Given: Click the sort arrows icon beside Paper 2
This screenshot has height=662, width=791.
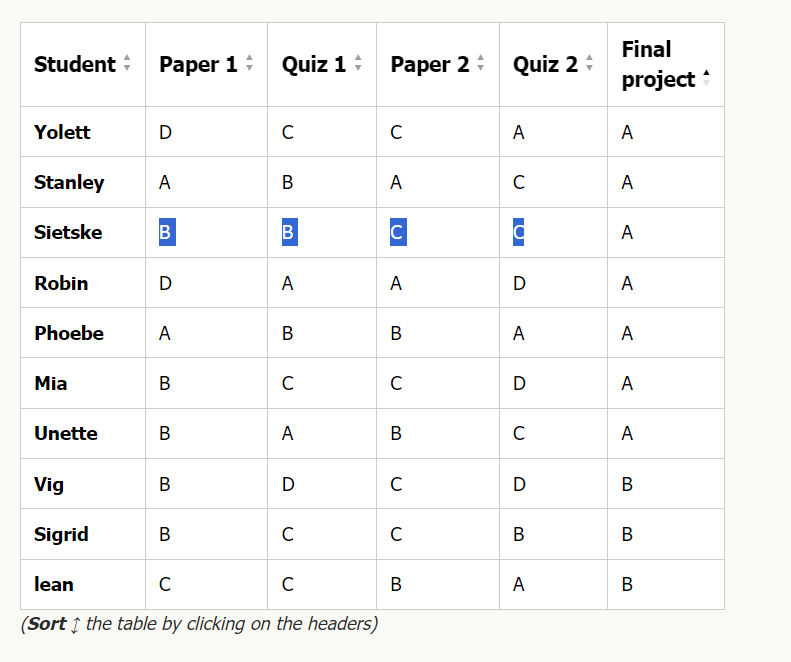Looking at the screenshot, I should coord(481,64).
